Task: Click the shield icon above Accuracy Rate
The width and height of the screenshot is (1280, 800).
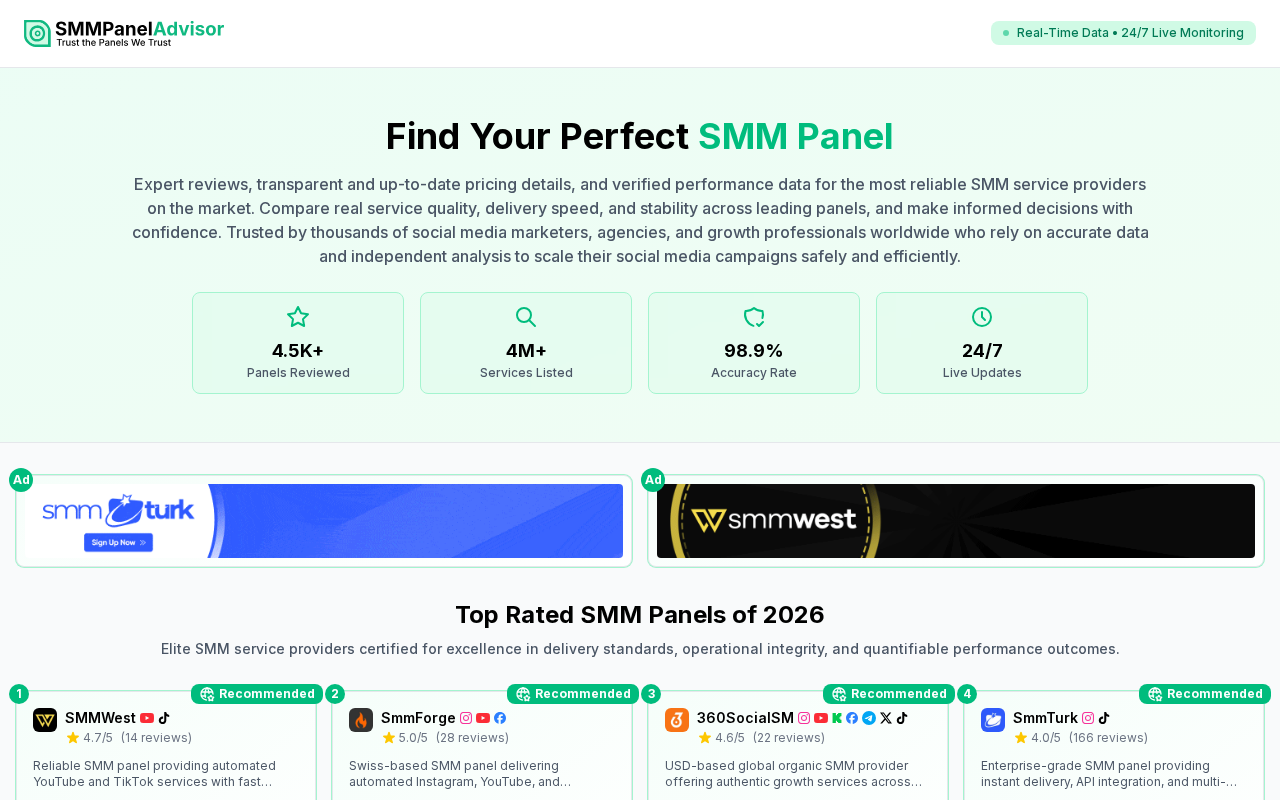Action: pos(754,317)
